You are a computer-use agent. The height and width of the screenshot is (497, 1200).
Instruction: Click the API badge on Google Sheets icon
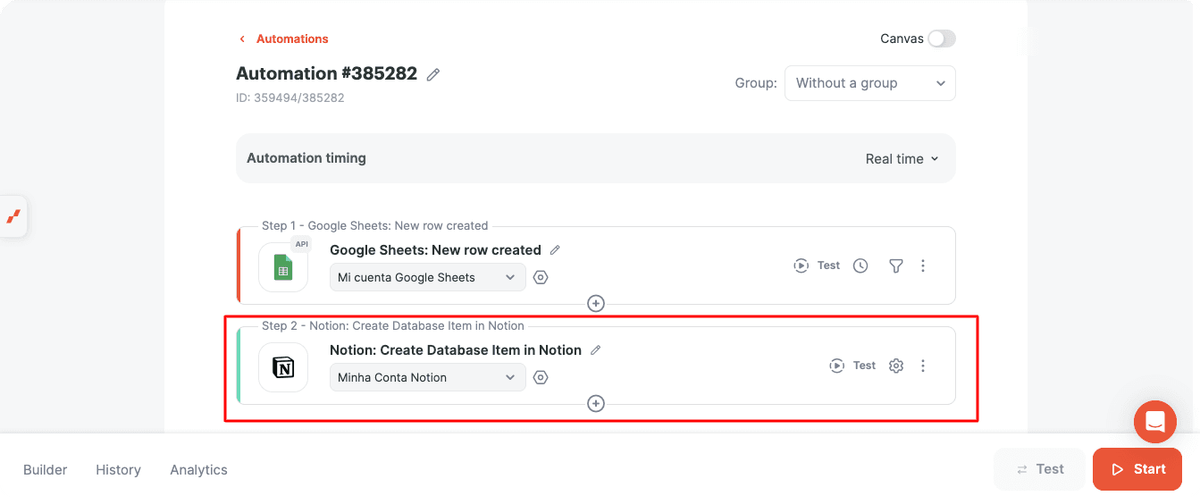click(x=301, y=244)
